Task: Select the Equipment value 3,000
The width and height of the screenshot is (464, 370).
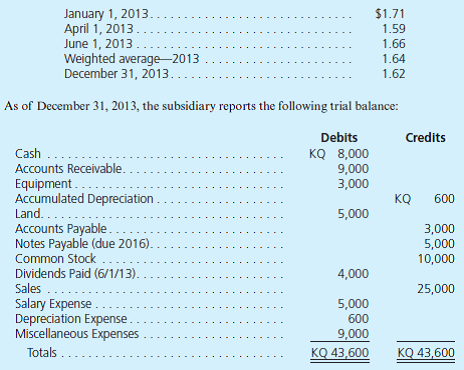Action: 353,184
